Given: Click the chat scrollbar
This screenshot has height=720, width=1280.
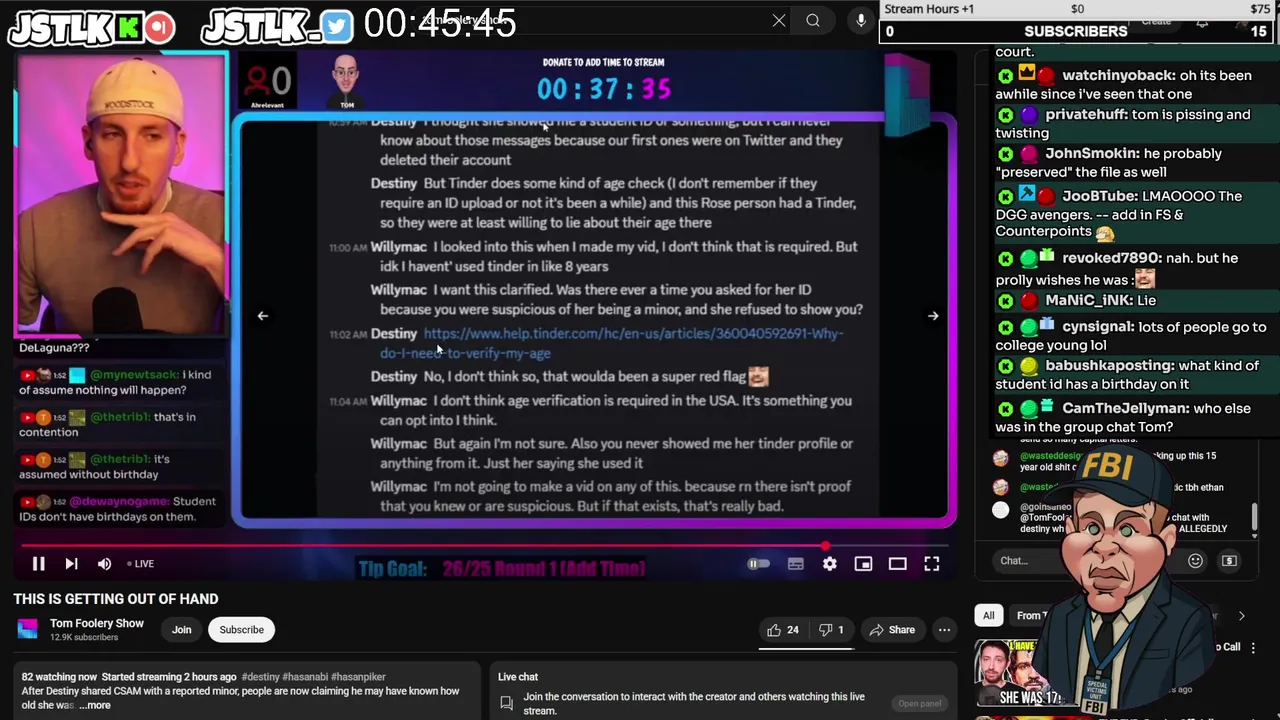Looking at the screenshot, I should (x=1254, y=518).
